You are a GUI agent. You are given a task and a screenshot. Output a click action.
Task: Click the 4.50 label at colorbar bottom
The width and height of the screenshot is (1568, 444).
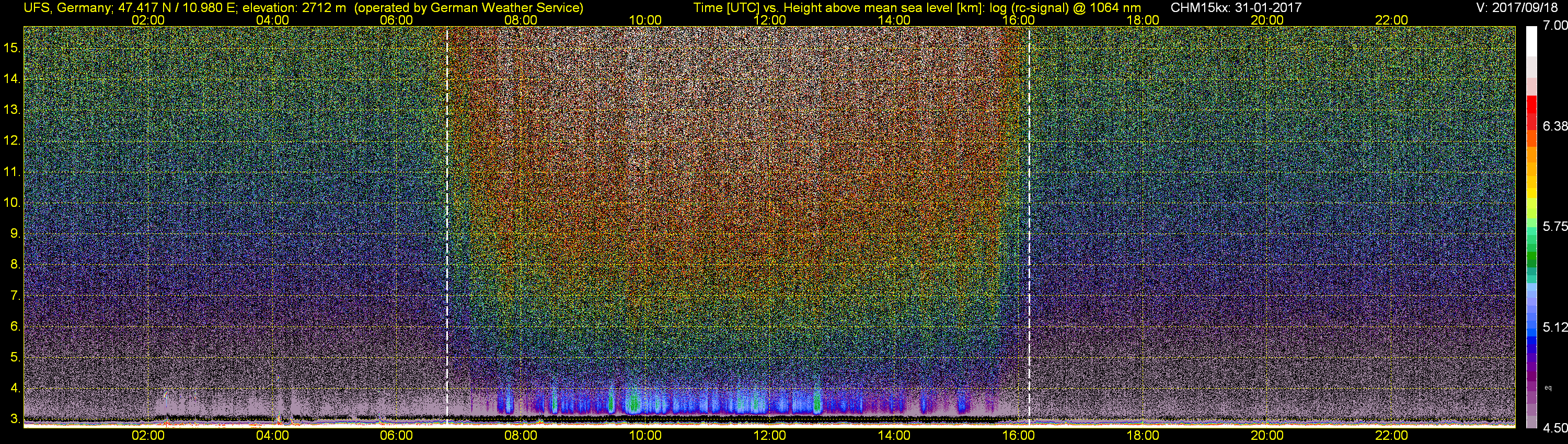point(1555,428)
